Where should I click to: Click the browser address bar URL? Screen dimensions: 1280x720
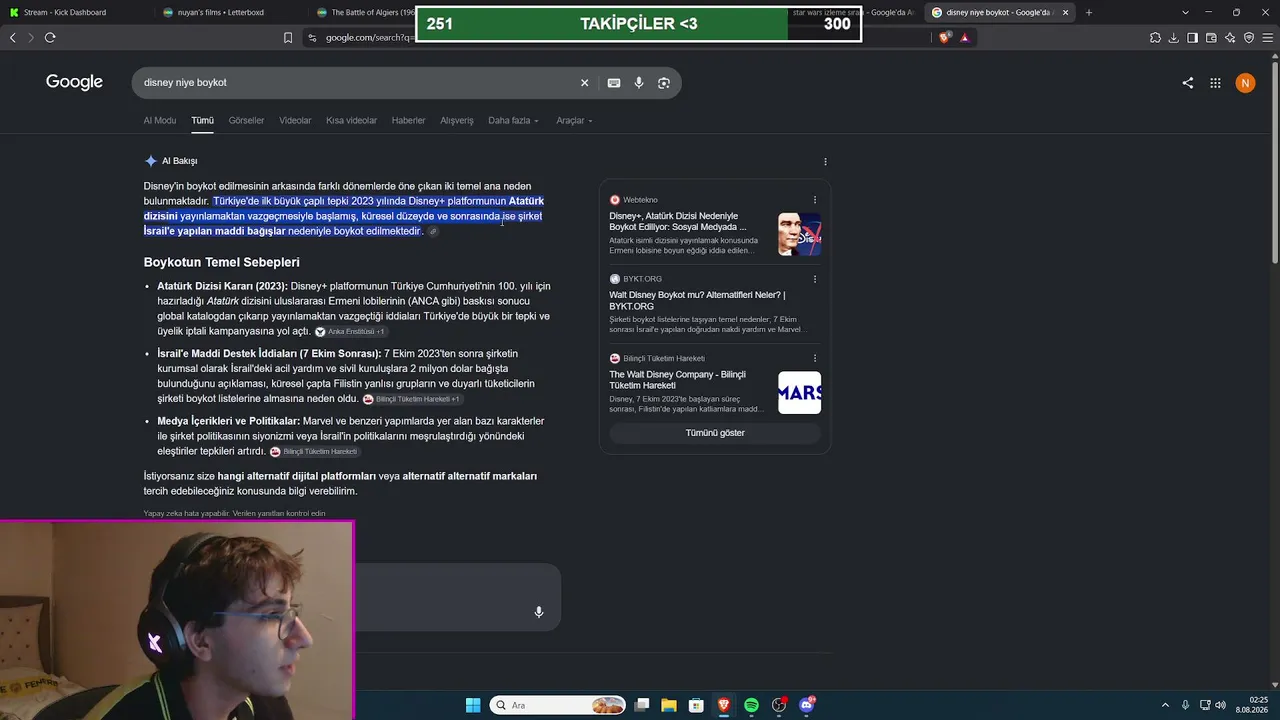coord(368,38)
